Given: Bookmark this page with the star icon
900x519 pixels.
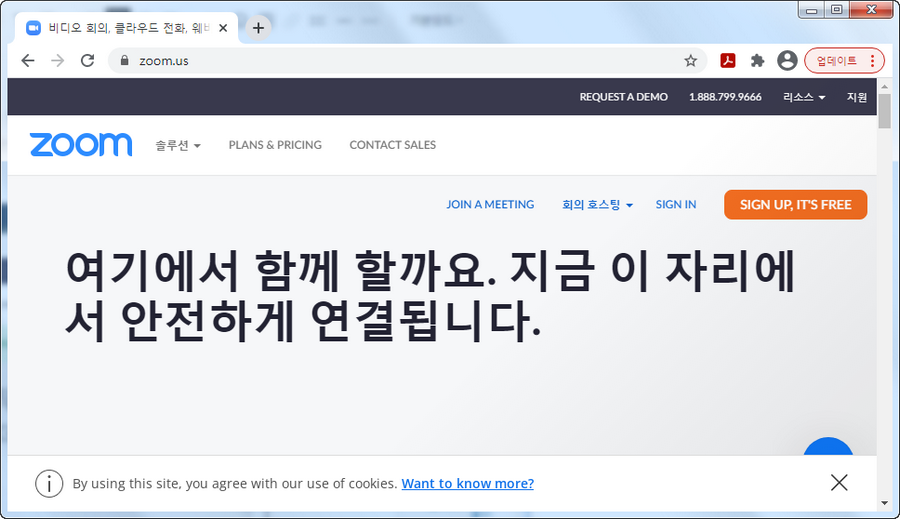Looking at the screenshot, I should (690, 61).
